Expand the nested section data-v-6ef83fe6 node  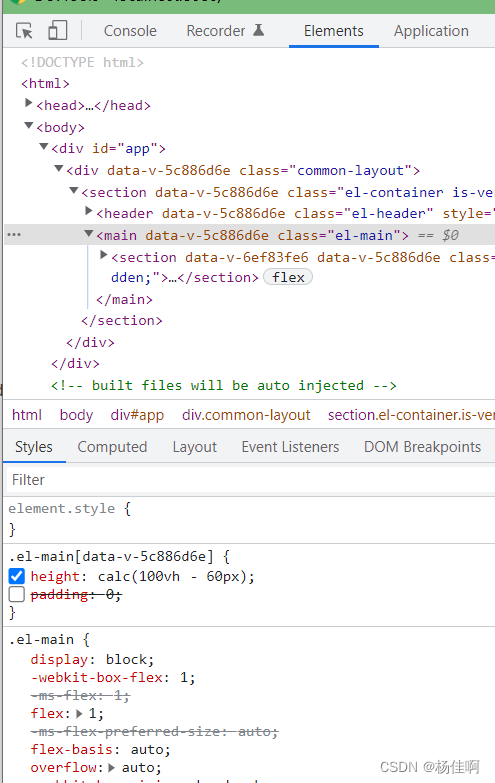point(103,255)
